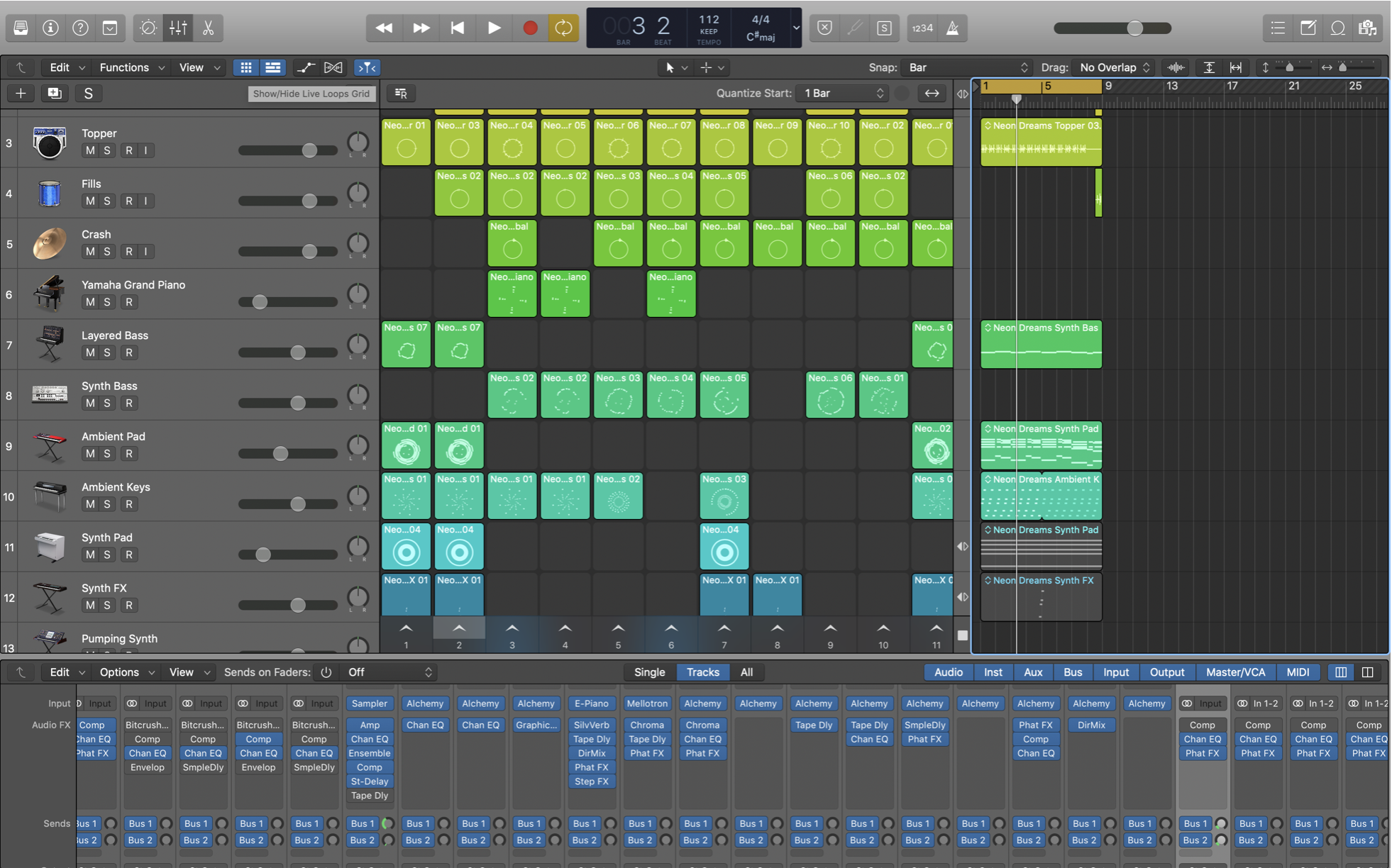Click the Live Loops grid view icon
The width and height of the screenshot is (1392, 868).
245,67
